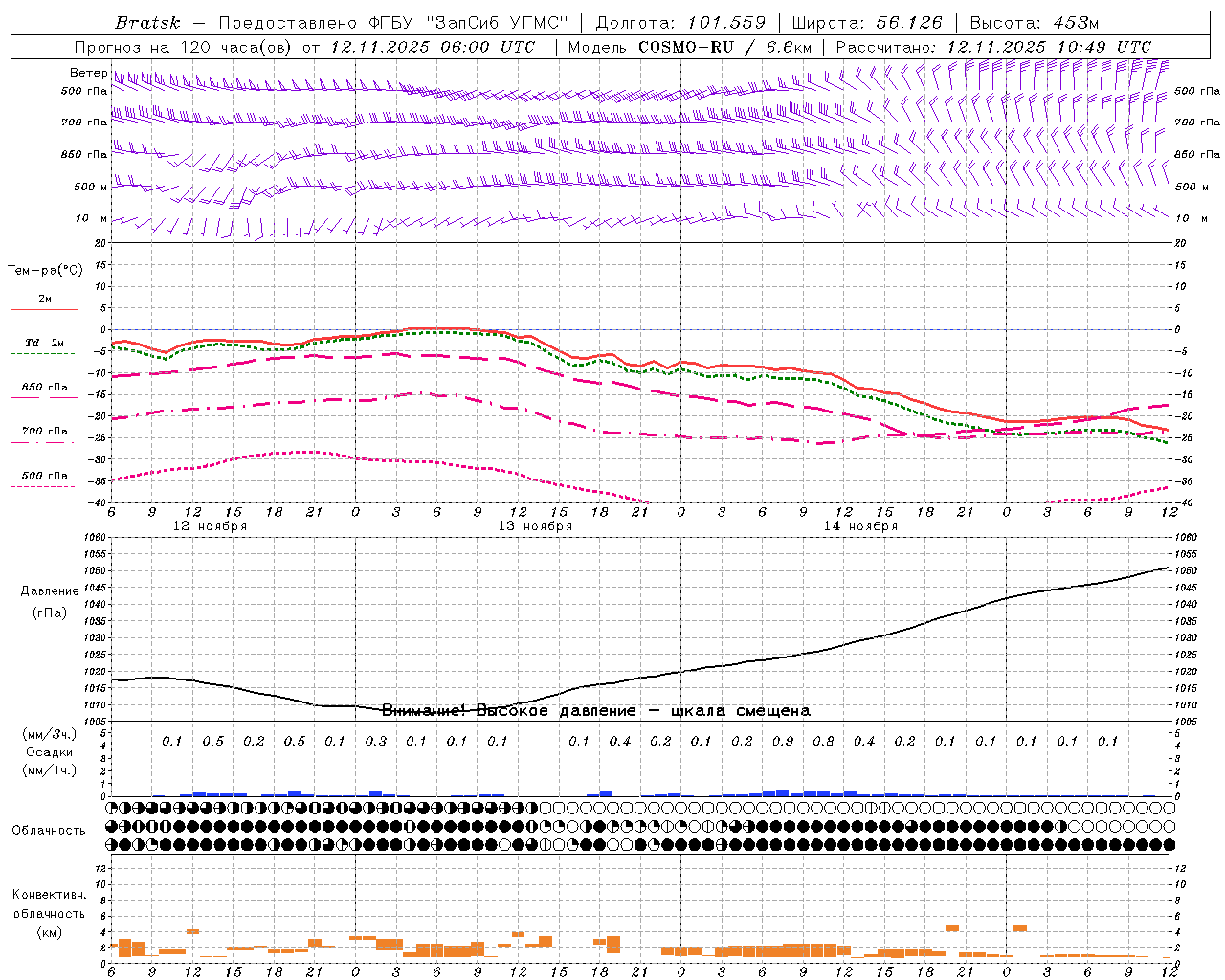The height and width of the screenshot is (980, 1225).
Task: Click the '(мм/3ч.)' precipitation unit label
Action: pos(50,734)
